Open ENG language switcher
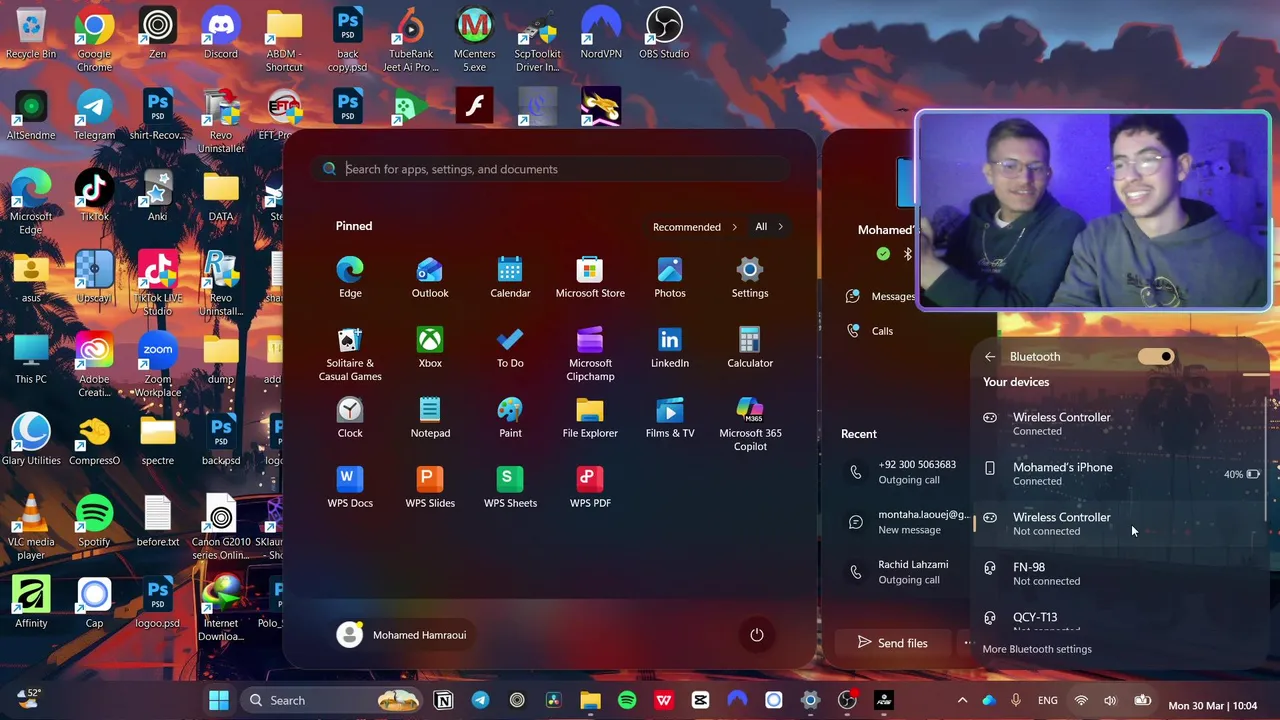Image resolution: width=1280 pixels, height=720 pixels. click(1048, 700)
